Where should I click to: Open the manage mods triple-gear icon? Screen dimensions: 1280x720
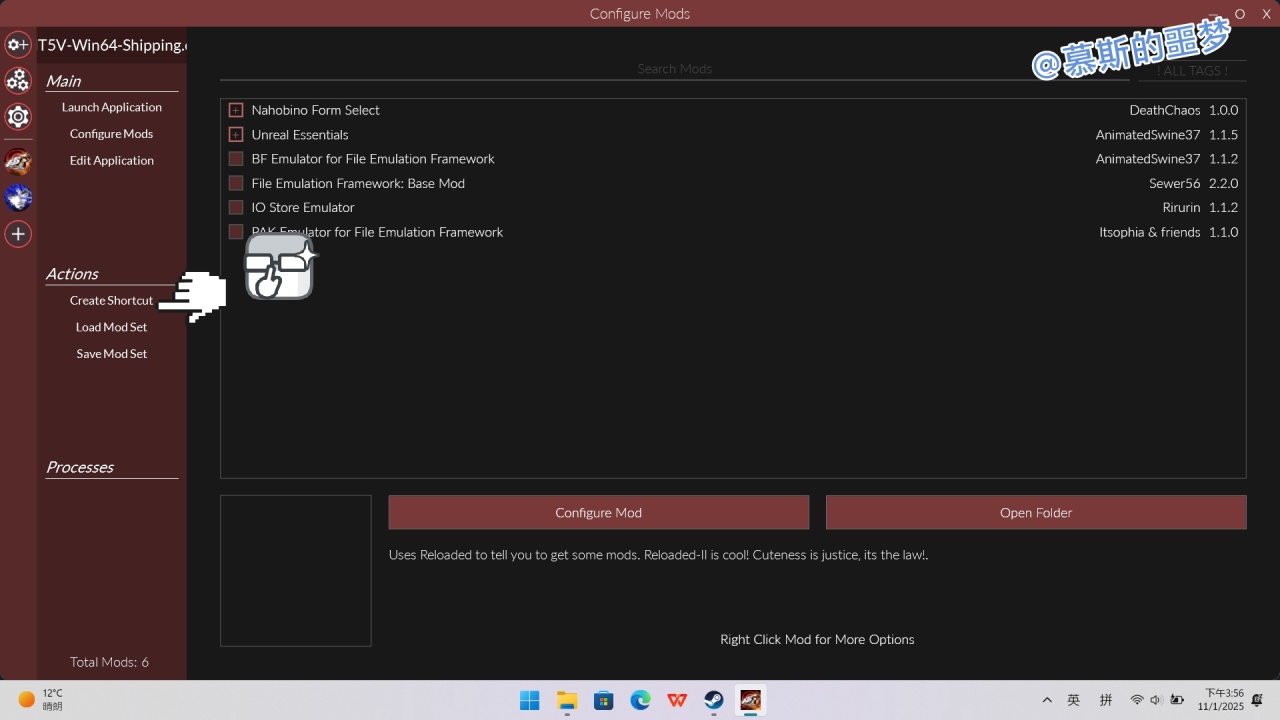click(x=18, y=80)
